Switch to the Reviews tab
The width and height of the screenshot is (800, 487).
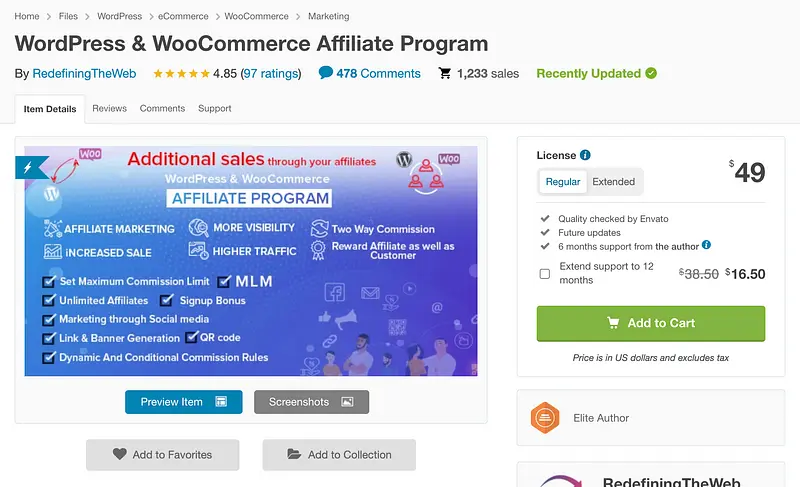[109, 108]
